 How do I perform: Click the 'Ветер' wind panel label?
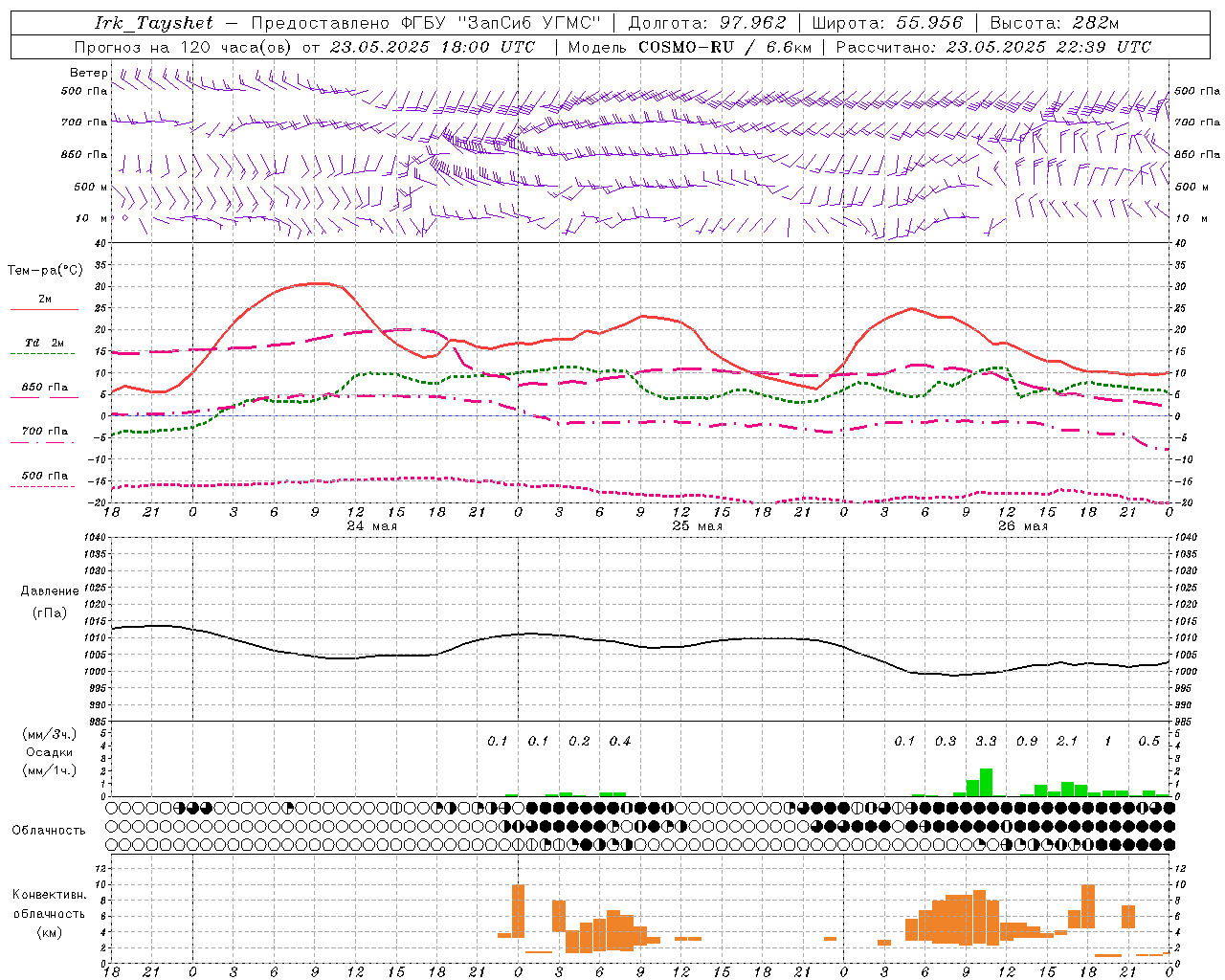[88, 73]
